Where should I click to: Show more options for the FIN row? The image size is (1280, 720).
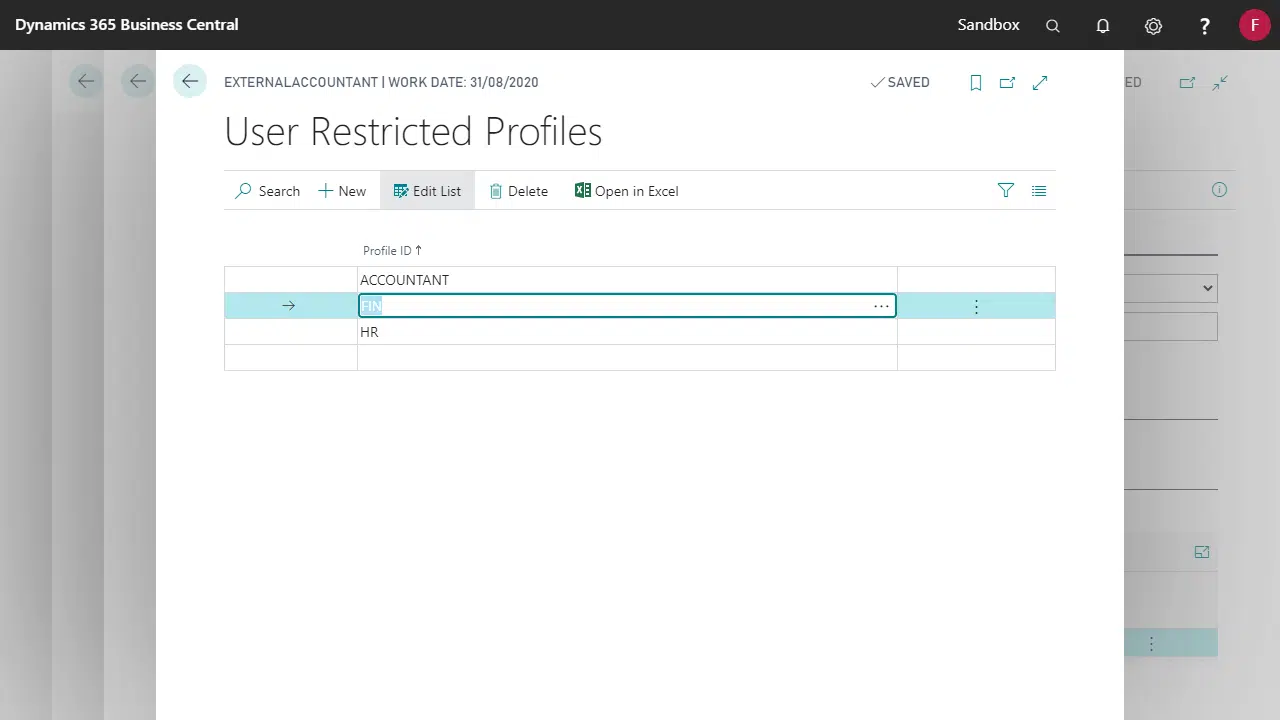[x=976, y=307]
